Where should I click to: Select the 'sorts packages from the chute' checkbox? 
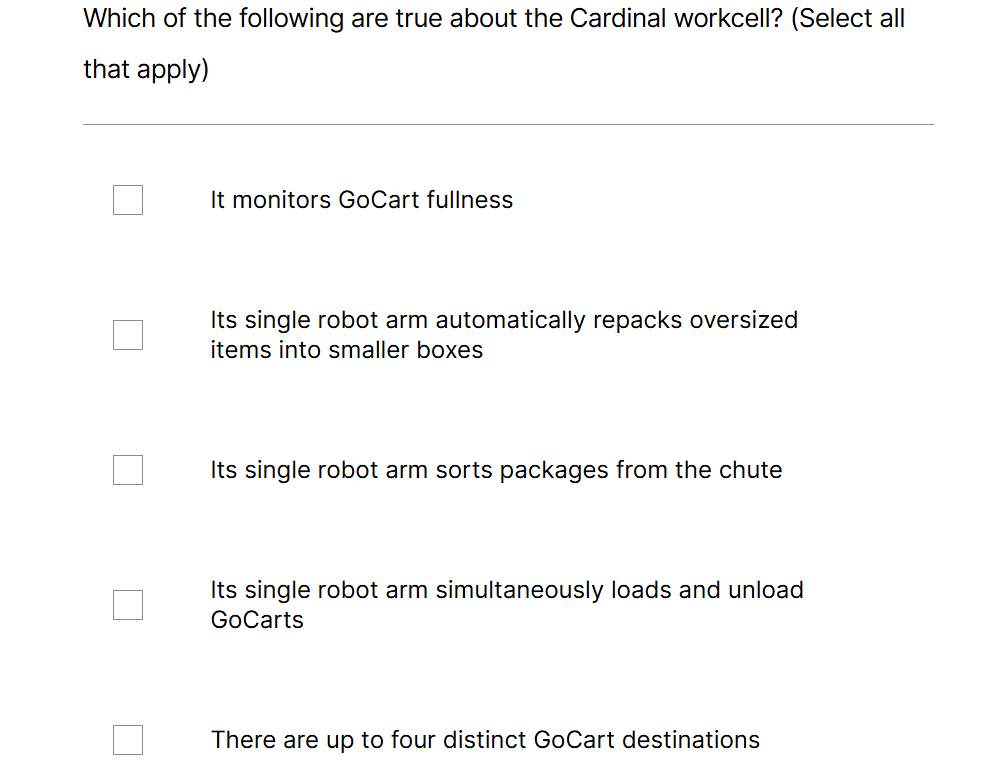click(128, 470)
